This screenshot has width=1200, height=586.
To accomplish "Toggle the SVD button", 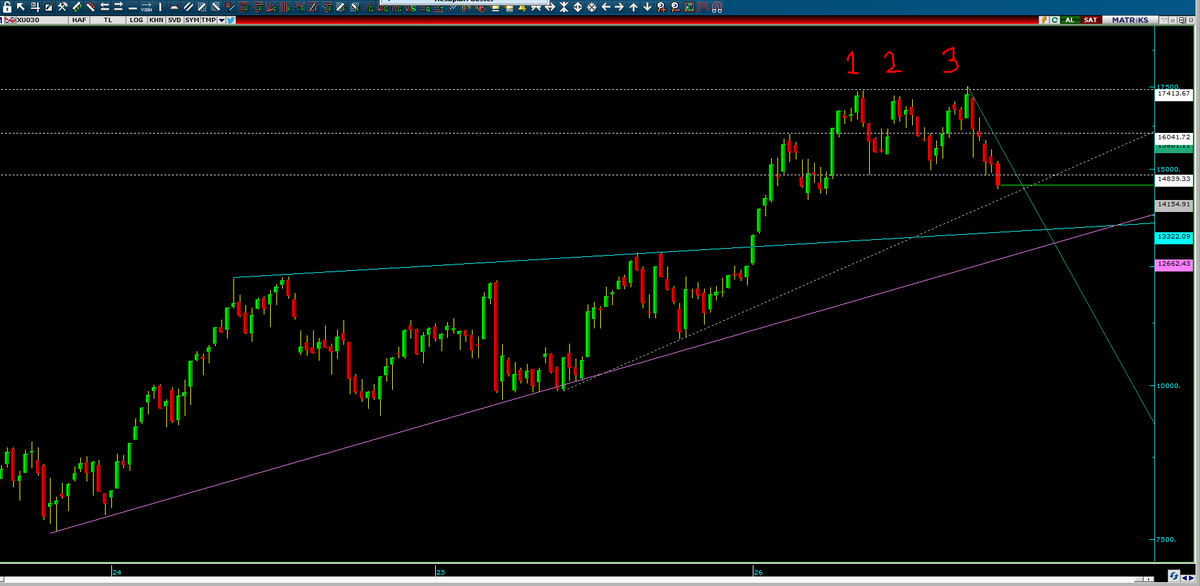I will pyautogui.click(x=175, y=20).
